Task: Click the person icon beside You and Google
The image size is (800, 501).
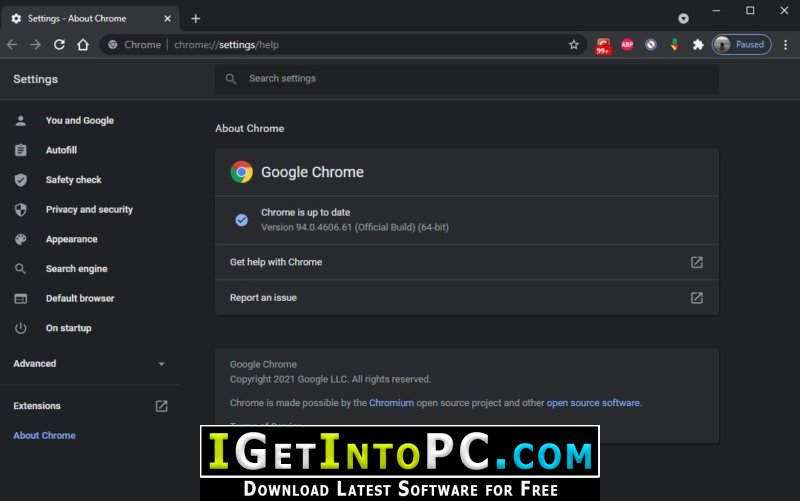Action: pos(20,120)
